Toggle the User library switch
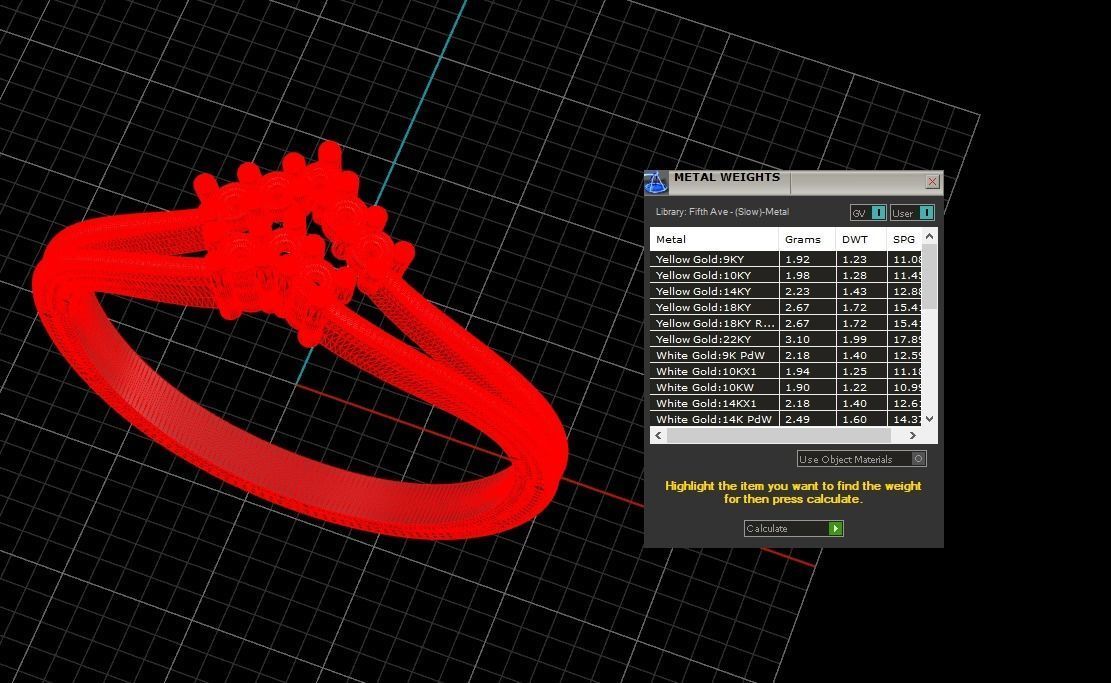Image resolution: width=1111 pixels, height=683 pixels. pyautogui.click(x=913, y=213)
